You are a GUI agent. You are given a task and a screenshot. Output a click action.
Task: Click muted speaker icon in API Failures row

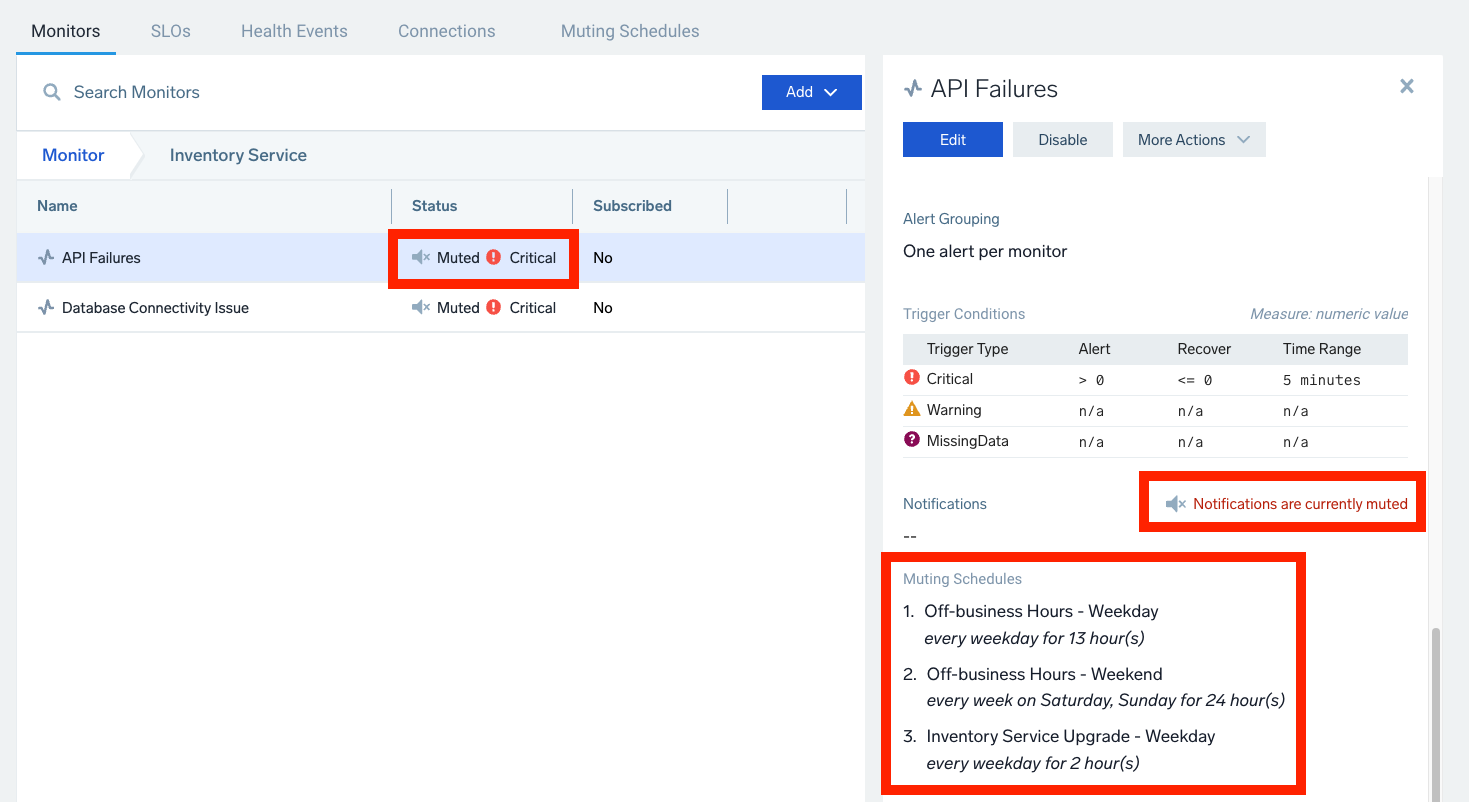click(x=421, y=258)
